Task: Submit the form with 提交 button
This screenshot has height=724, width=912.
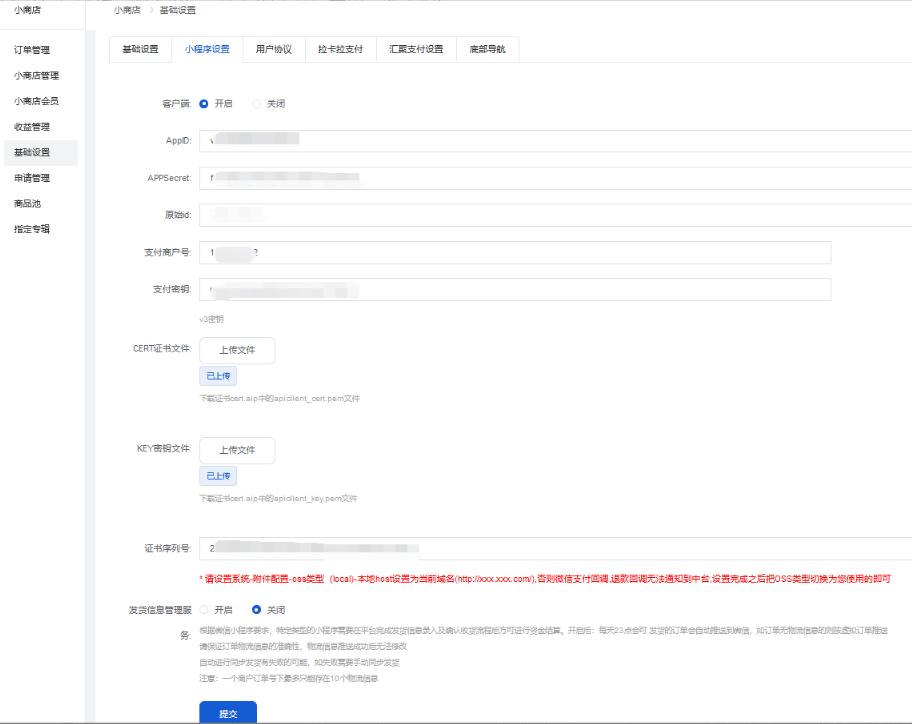Action: 228,713
